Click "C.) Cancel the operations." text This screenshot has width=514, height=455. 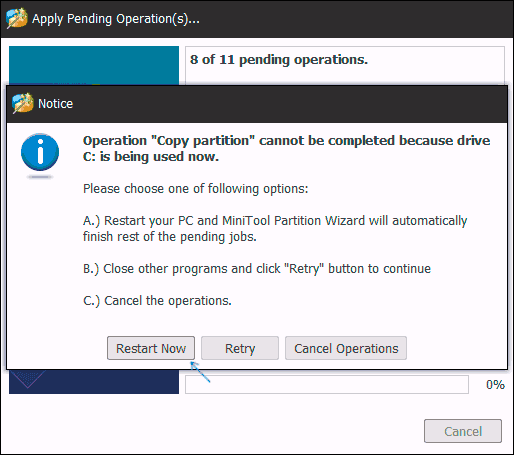click(157, 301)
